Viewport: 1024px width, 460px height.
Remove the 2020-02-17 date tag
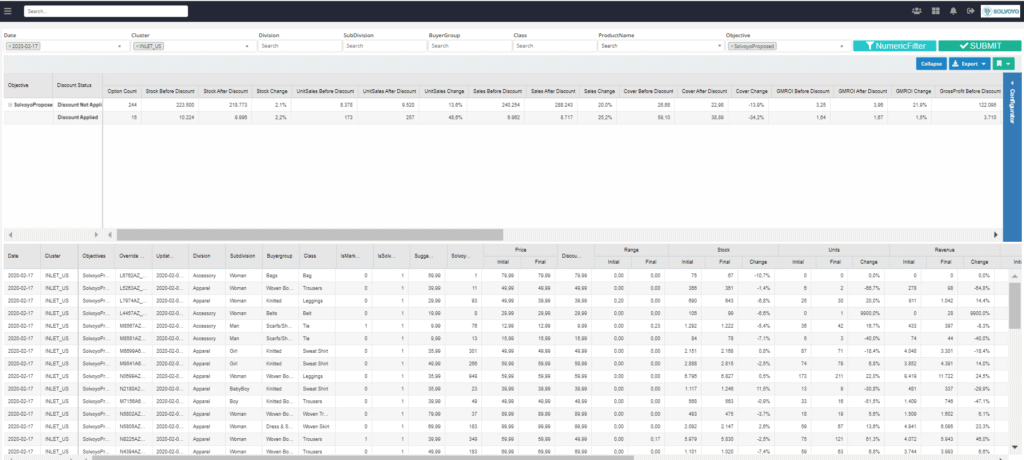[x=8, y=46]
